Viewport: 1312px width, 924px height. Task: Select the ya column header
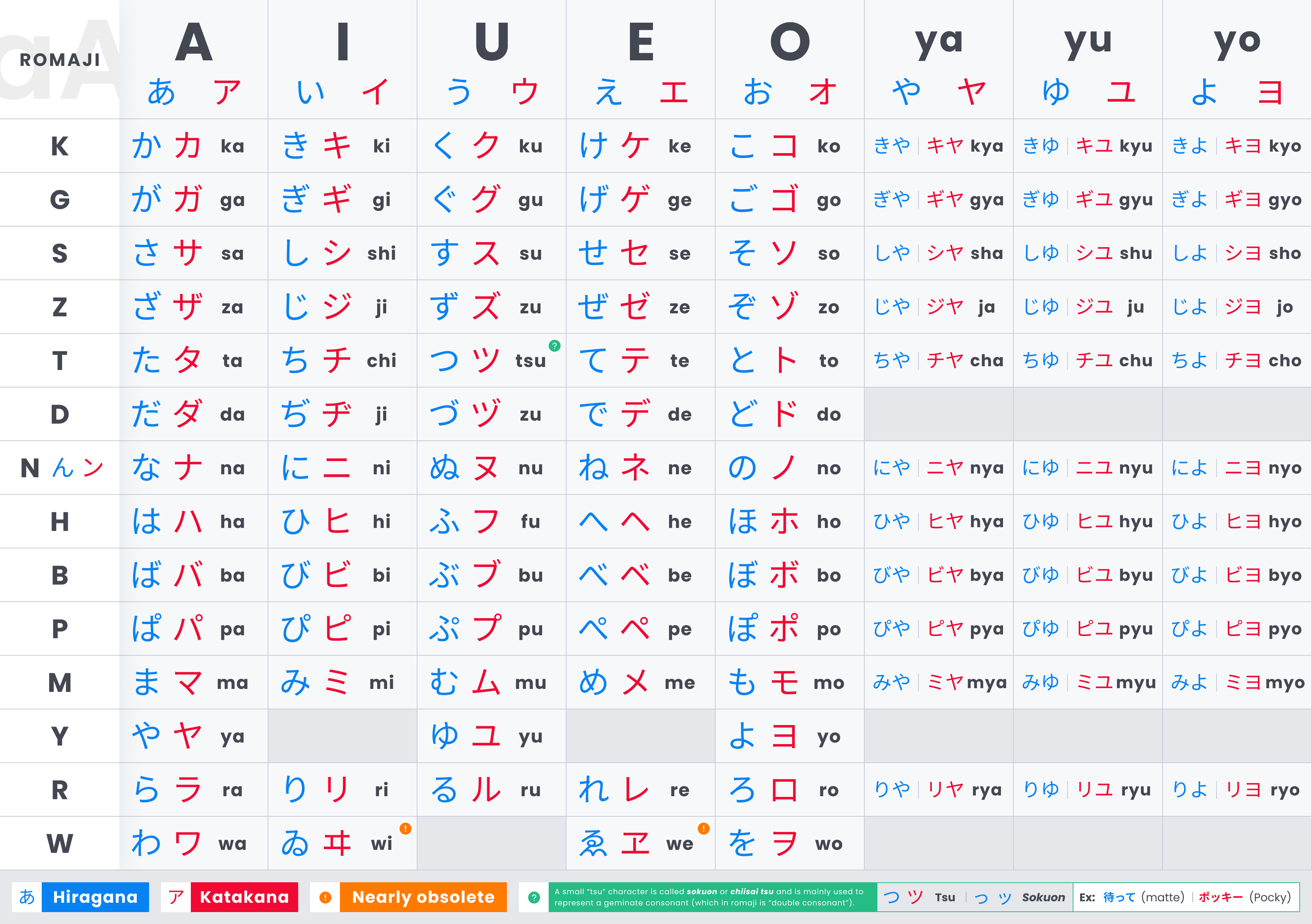[x=939, y=60]
